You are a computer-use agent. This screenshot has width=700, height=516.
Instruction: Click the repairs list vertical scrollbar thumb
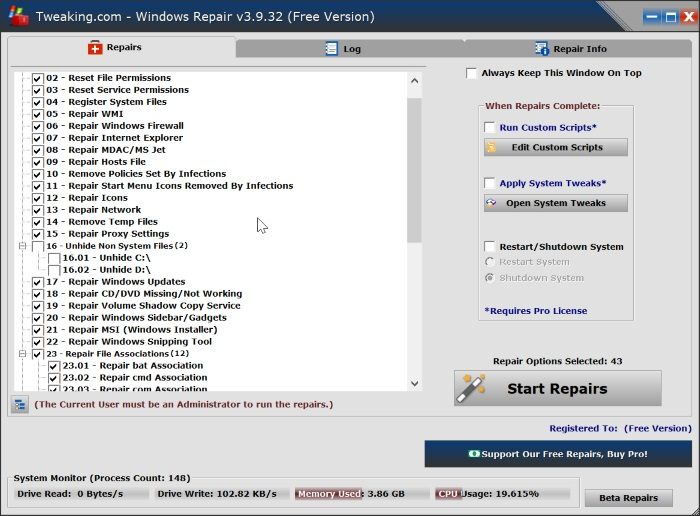(414, 171)
